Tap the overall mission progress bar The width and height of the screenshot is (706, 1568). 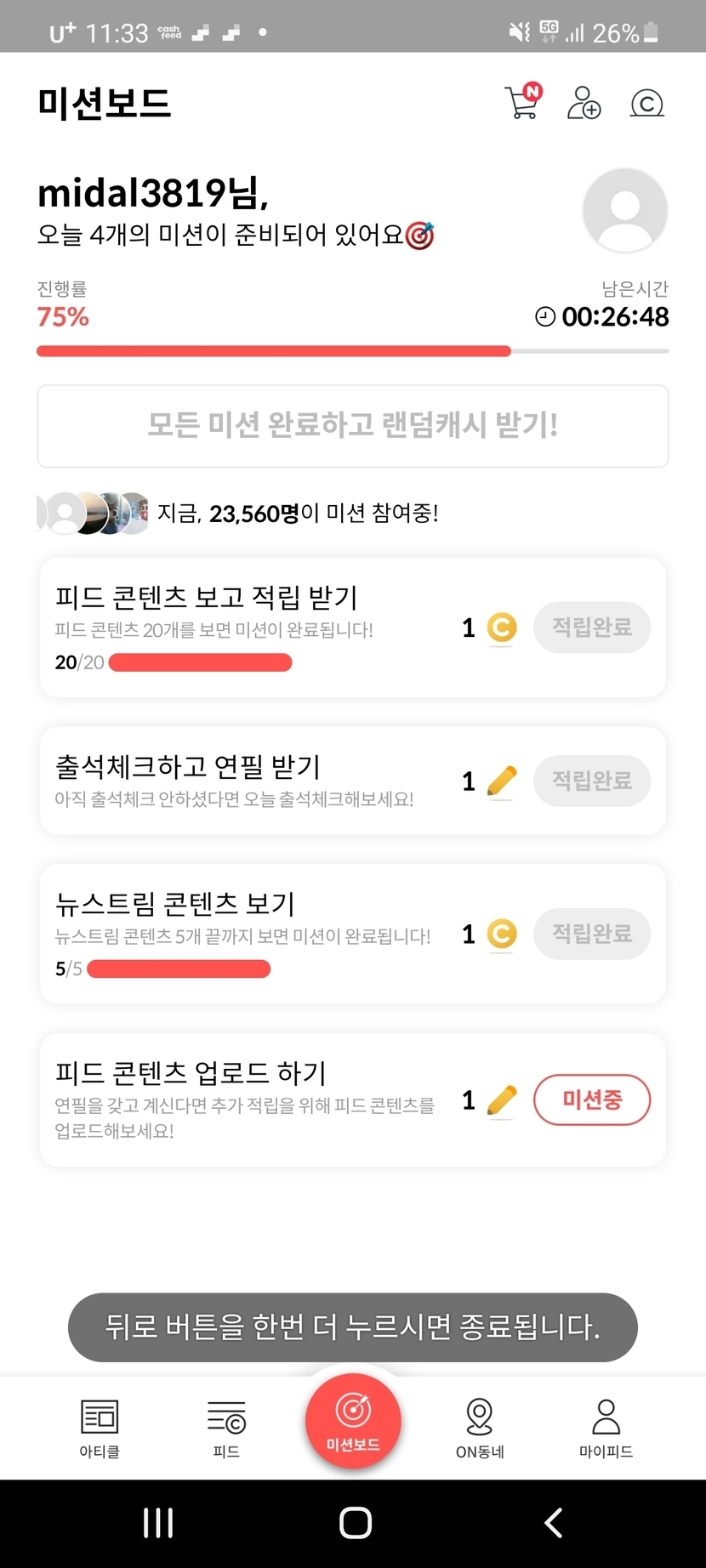click(x=352, y=350)
